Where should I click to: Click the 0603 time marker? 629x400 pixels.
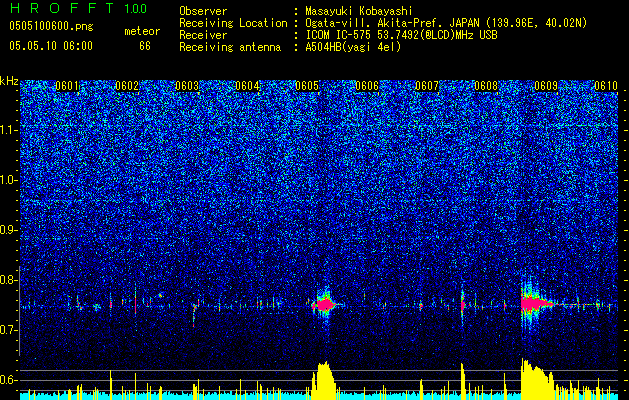187,86
